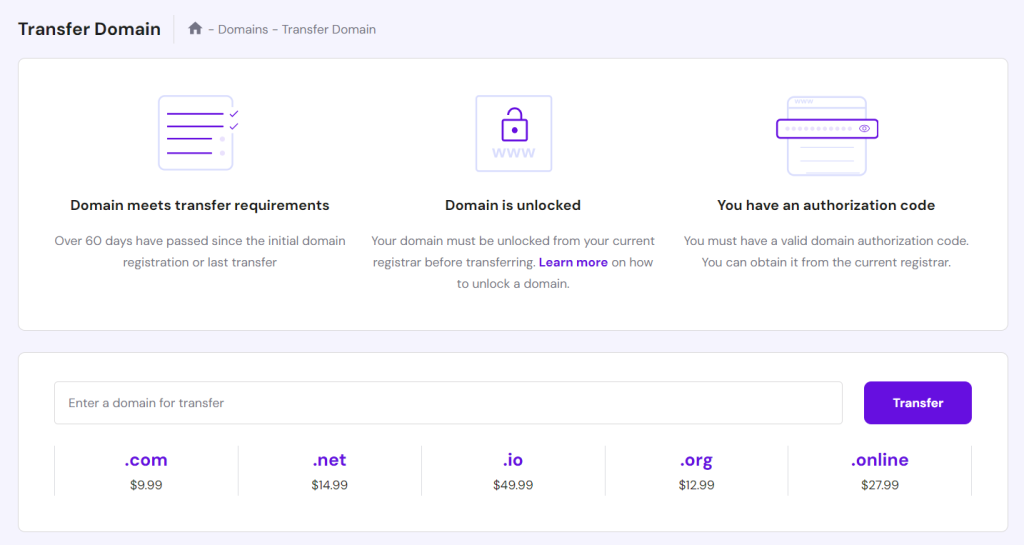Image resolution: width=1024 pixels, height=545 pixels.
Task: Click the You have an authorization code heading
Action: 826,205
